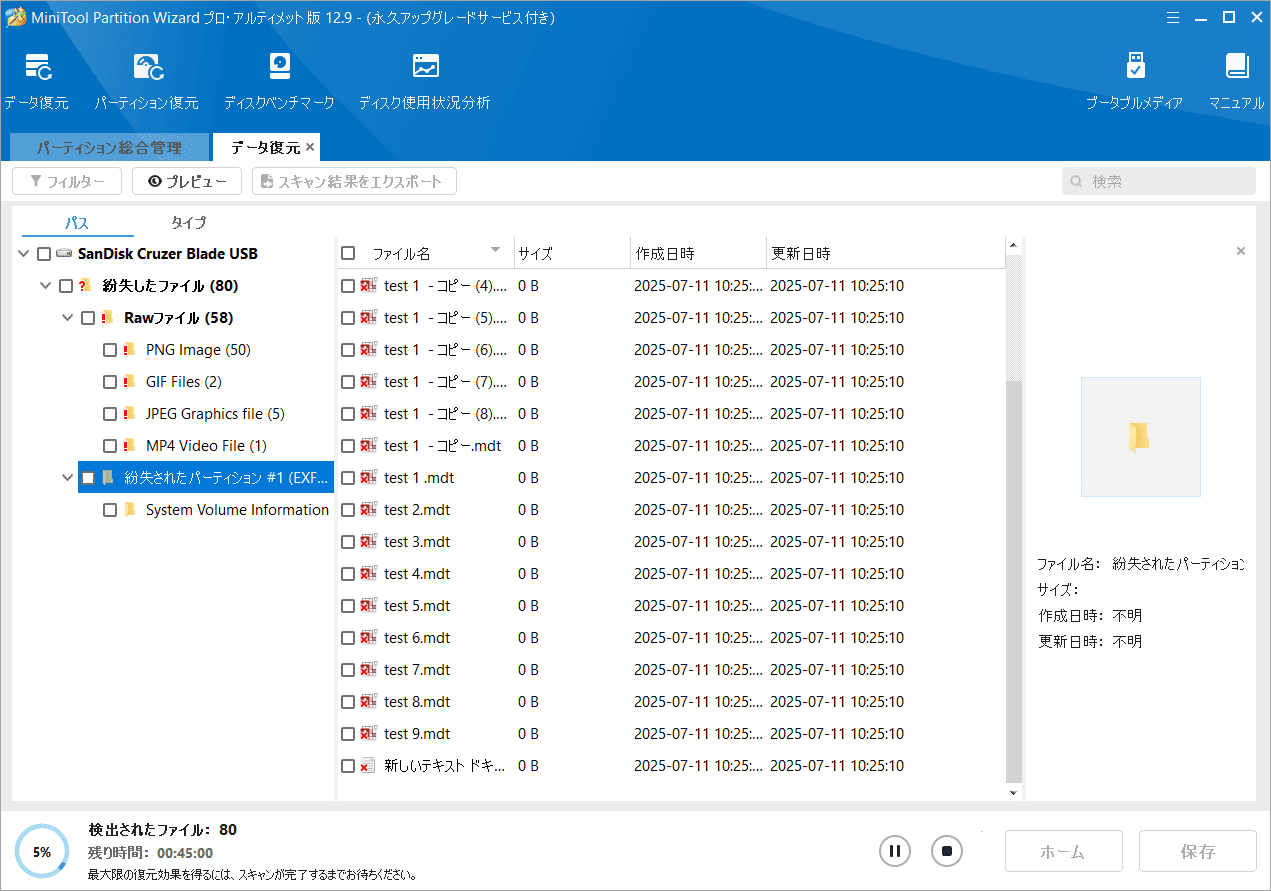
Task: Click the 保存 button
Action: pyautogui.click(x=1197, y=852)
